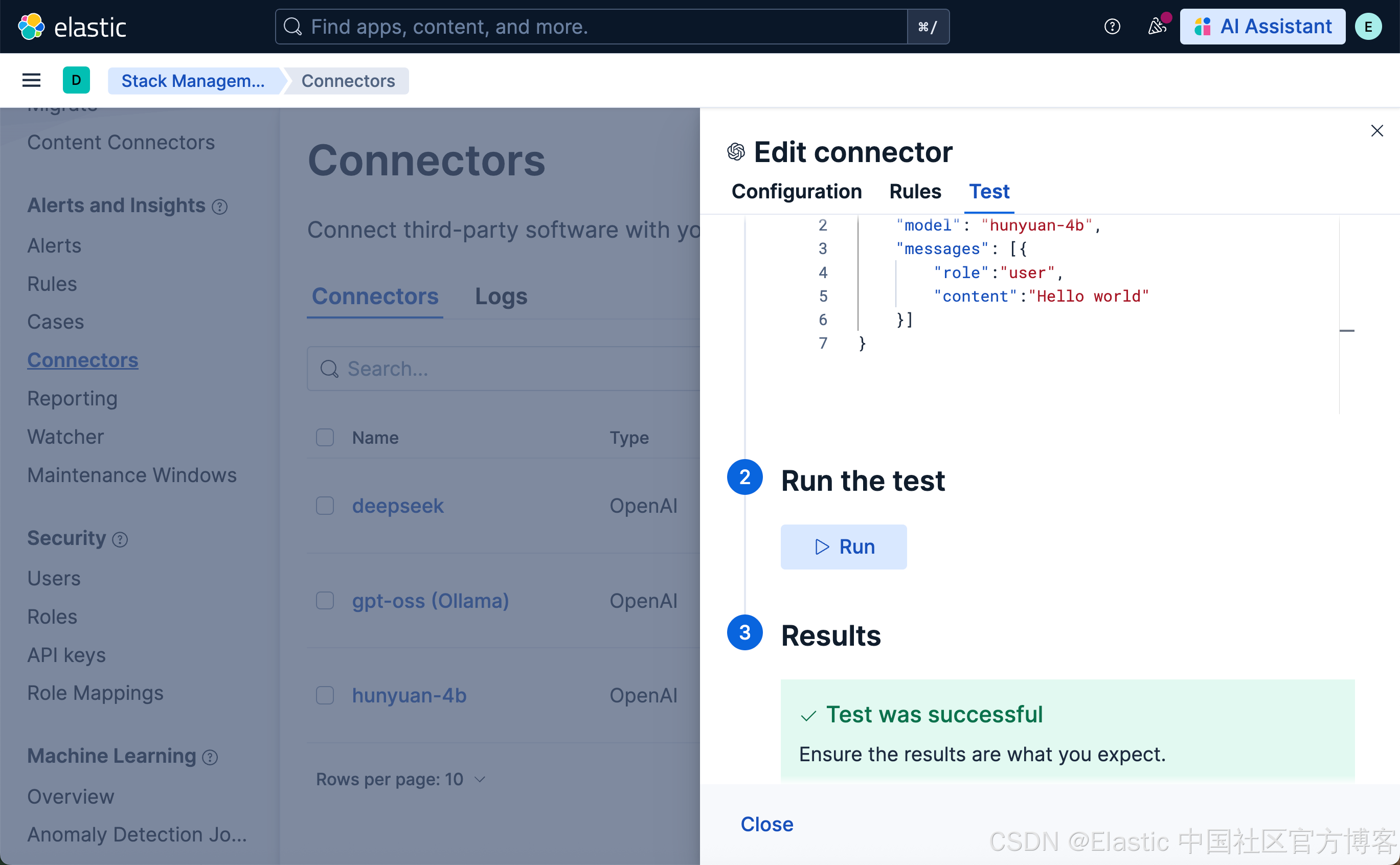Close the Edit connector flyout with X
This screenshot has height=865, width=1400.
click(1376, 131)
